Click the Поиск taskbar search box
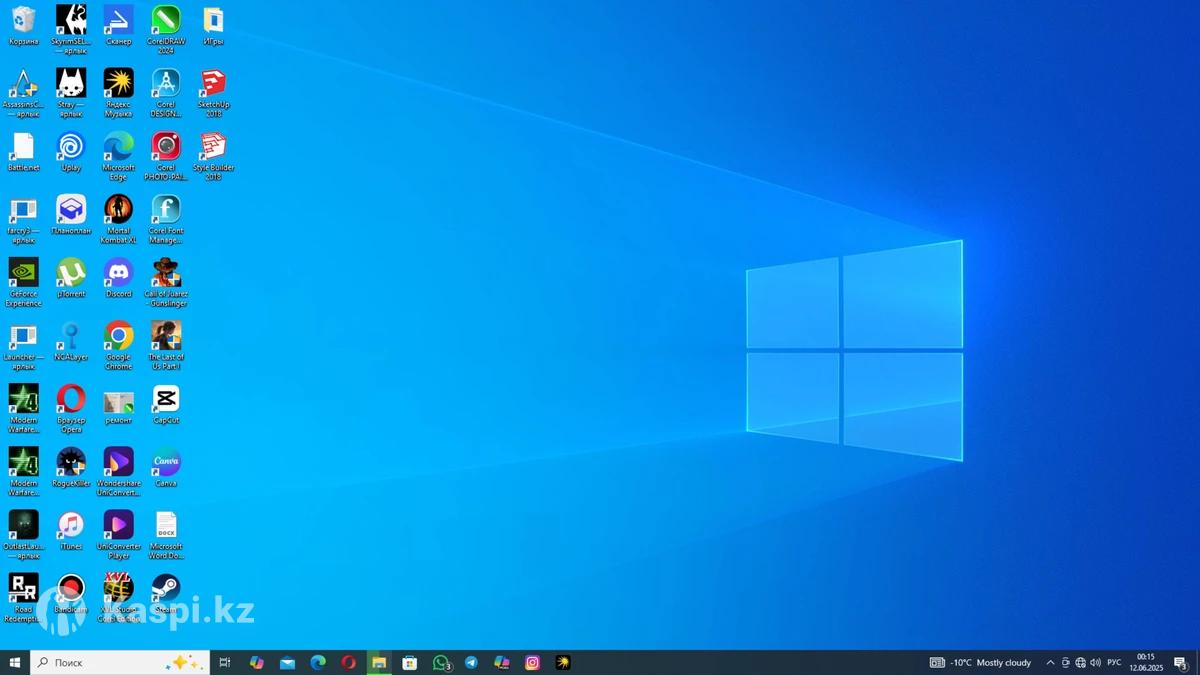The width and height of the screenshot is (1200, 675). coord(120,663)
